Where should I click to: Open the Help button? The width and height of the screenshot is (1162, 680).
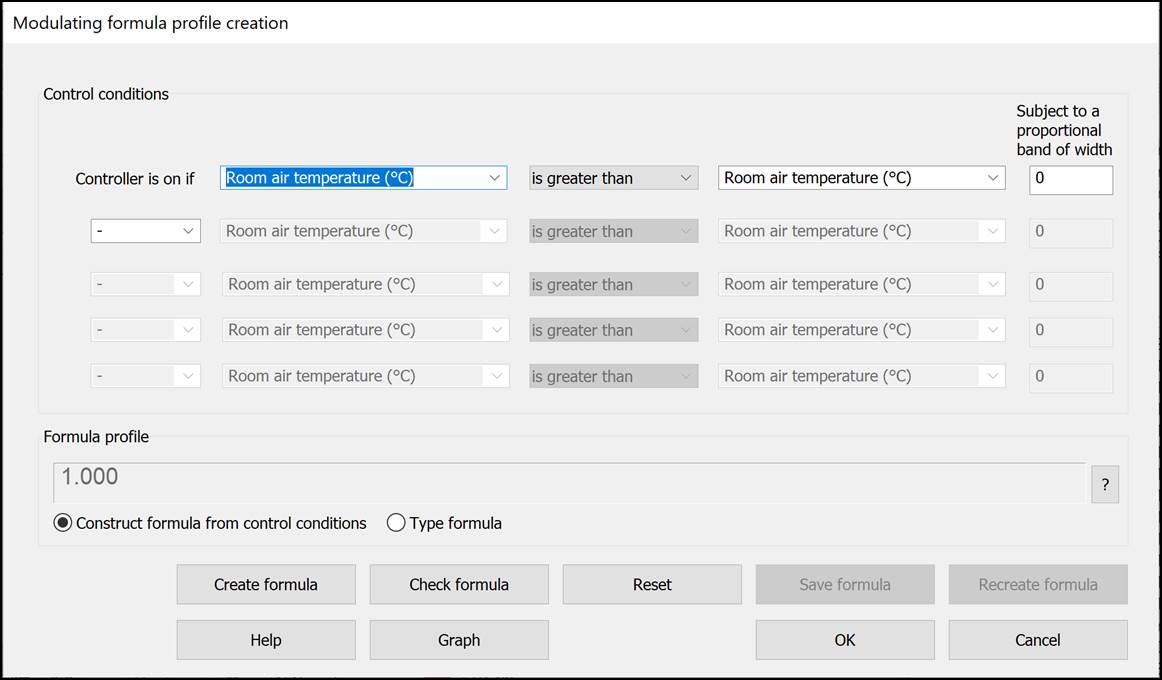[x=266, y=640]
